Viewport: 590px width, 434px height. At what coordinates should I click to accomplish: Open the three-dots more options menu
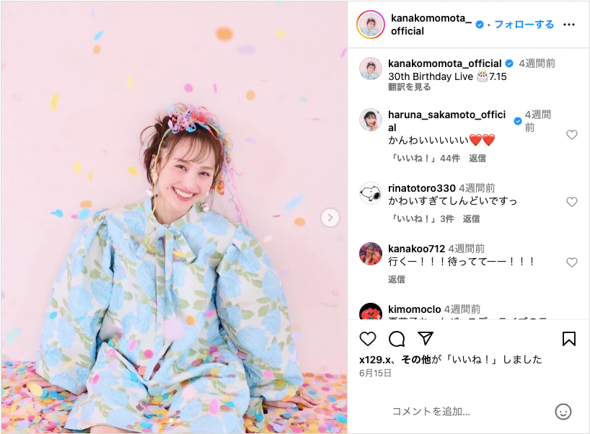click(569, 24)
